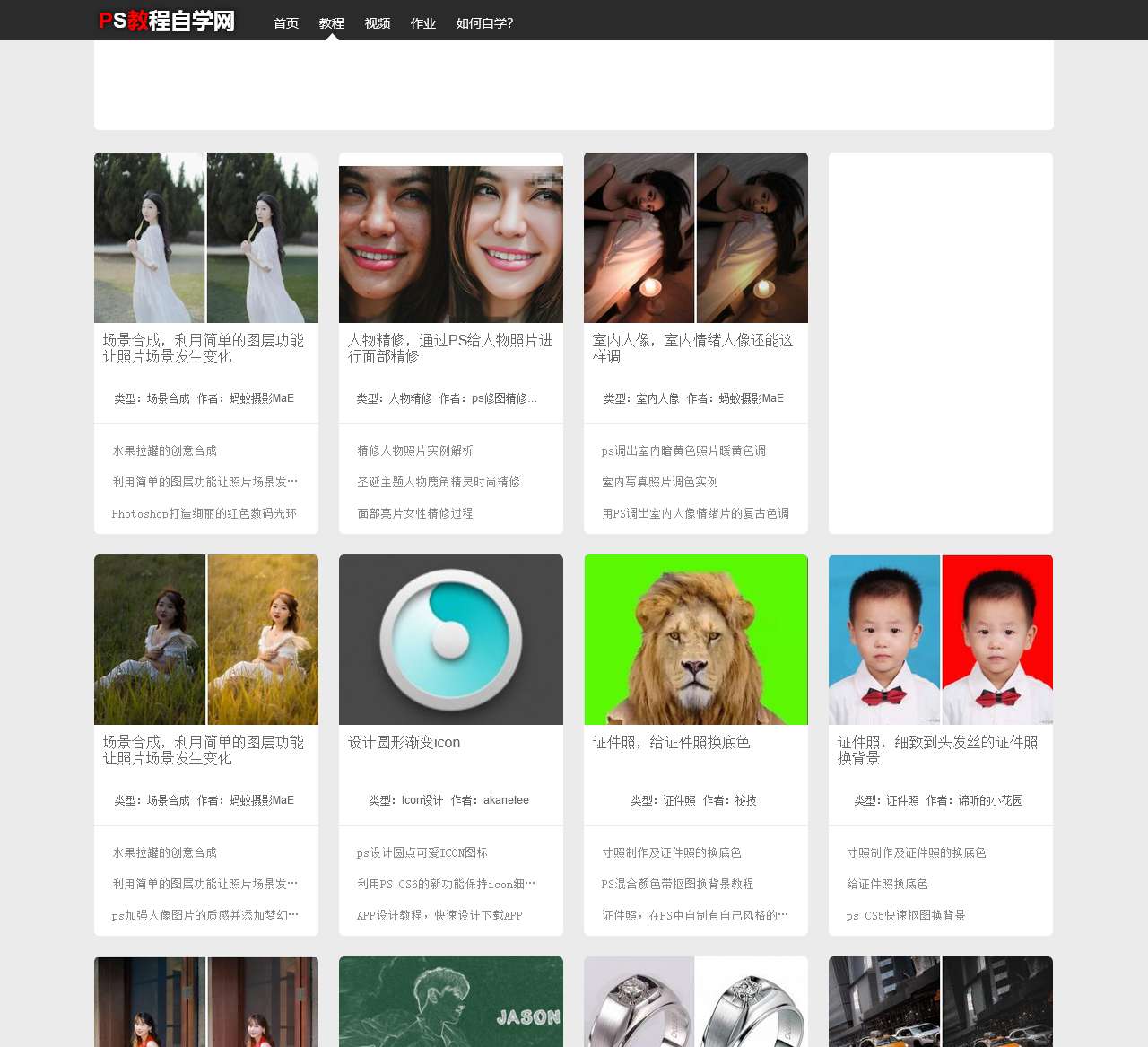Open title 人物精修，通过PS给人物照片进行面部精修
Image resolution: width=1148 pixels, height=1047 pixels.
tap(450, 348)
